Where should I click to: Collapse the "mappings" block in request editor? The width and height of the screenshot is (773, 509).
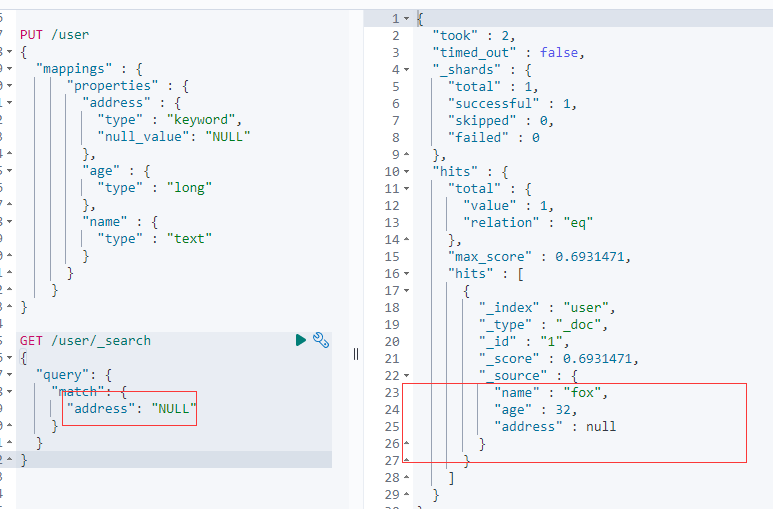point(9,69)
